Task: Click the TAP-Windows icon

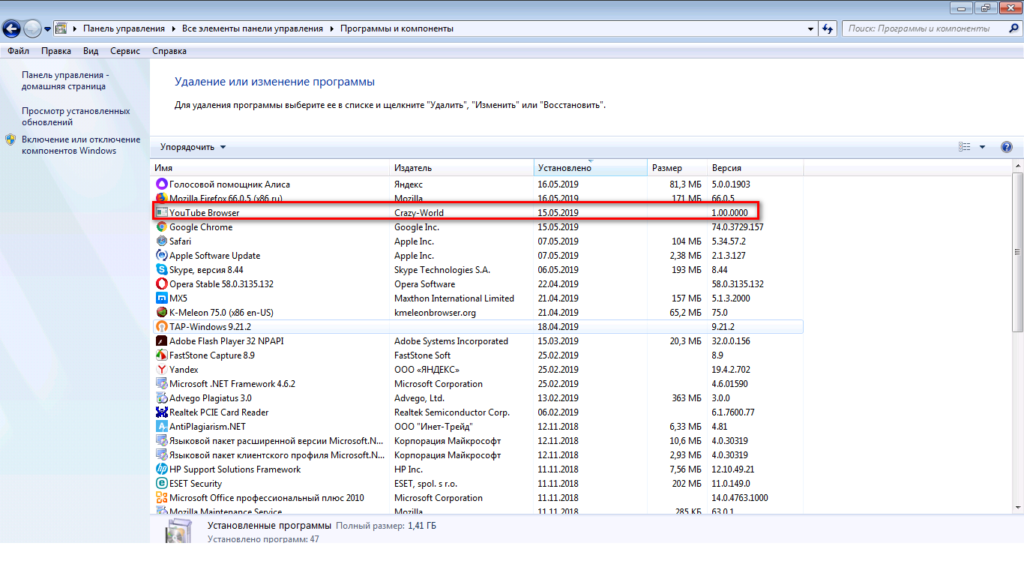Action: click(x=161, y=327)
